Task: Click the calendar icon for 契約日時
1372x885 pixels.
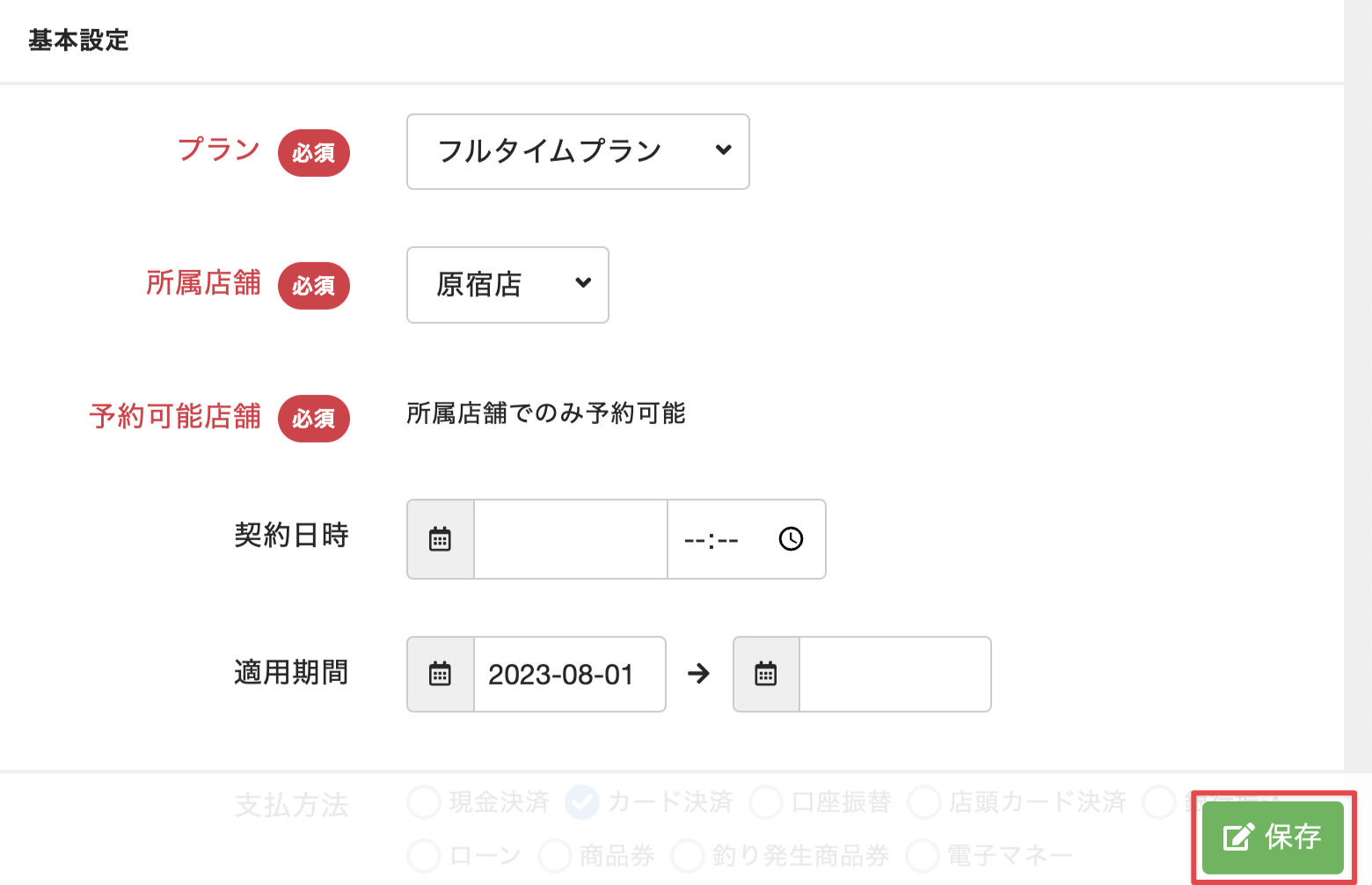Action: [x=440, y=539]
